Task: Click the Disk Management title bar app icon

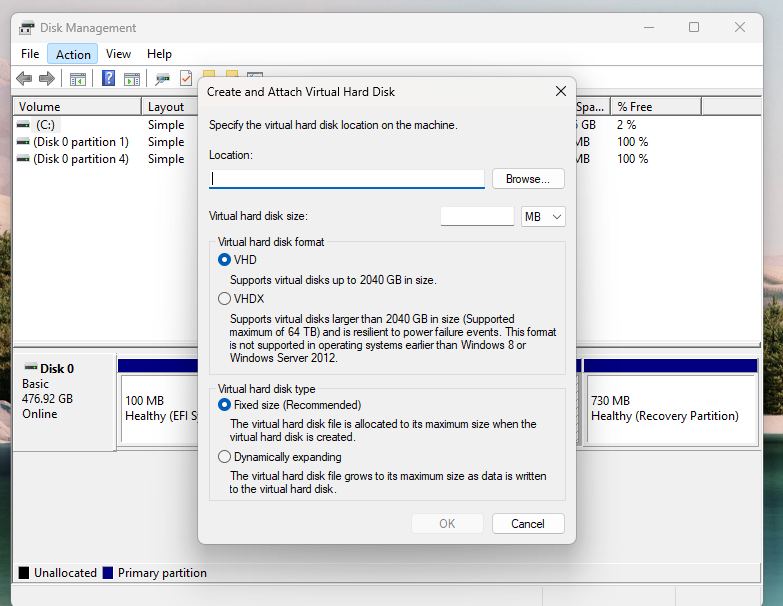Action: tap(26, 27)
